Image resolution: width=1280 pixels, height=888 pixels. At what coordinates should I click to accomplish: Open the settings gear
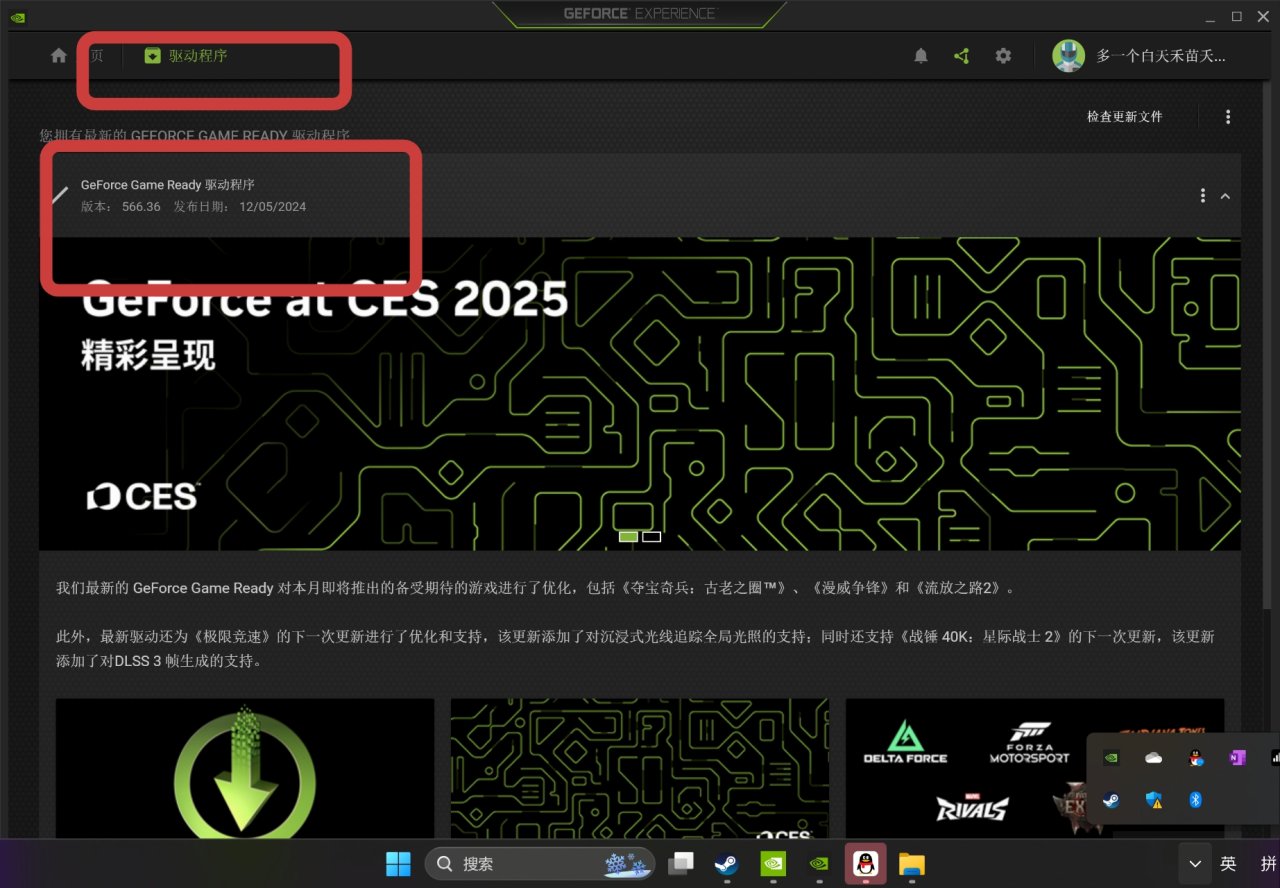pyautogui.click(x=1003, y=56)
